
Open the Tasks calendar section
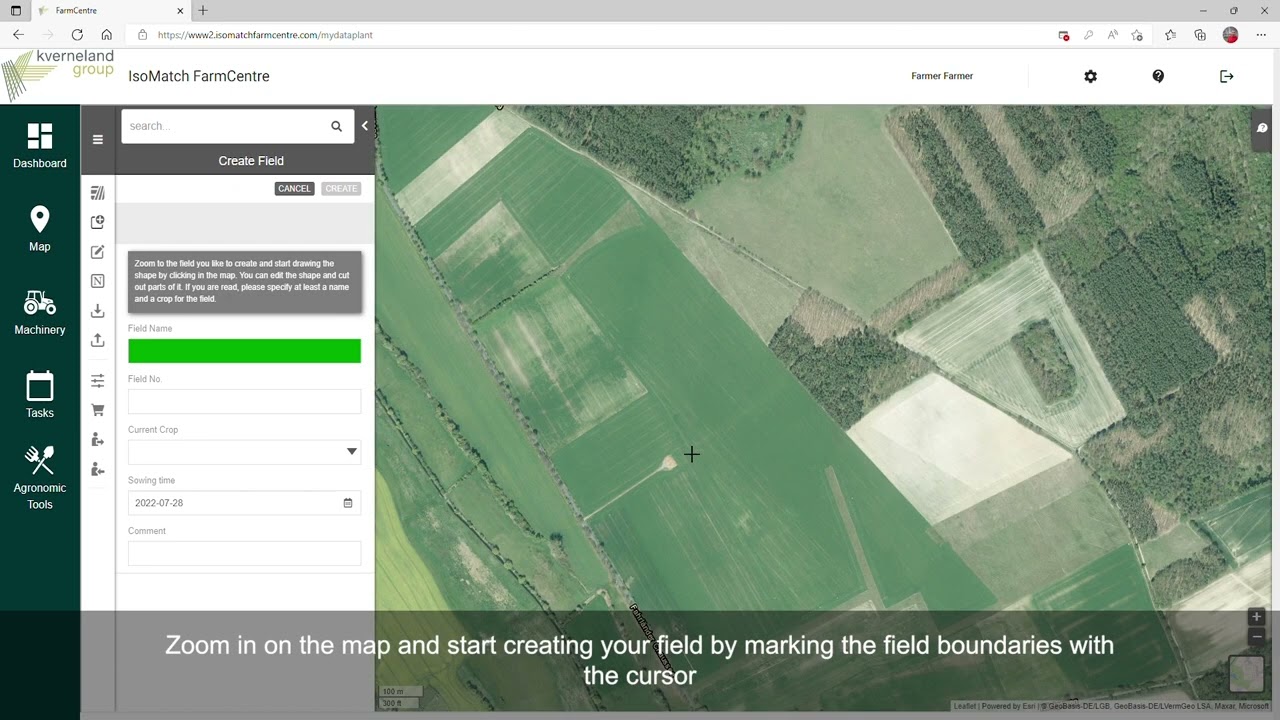click(x=40, y=395)
